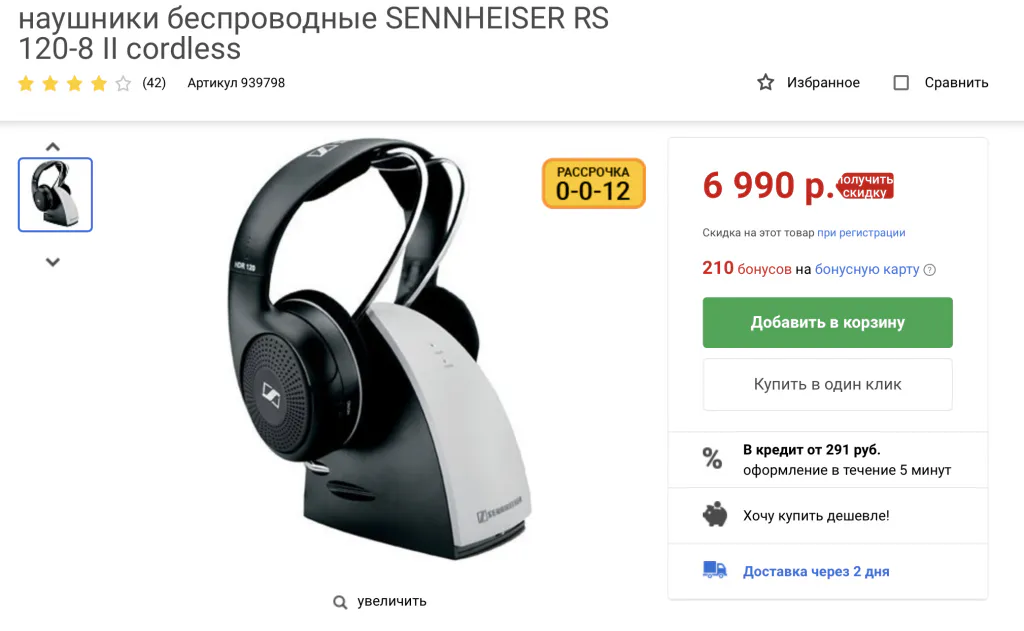The height and width of the screenshot is (631, 1024).
Task: Click the magnifier icon beside увеличить
Action: pyautogui.click(x=340, y=602)
